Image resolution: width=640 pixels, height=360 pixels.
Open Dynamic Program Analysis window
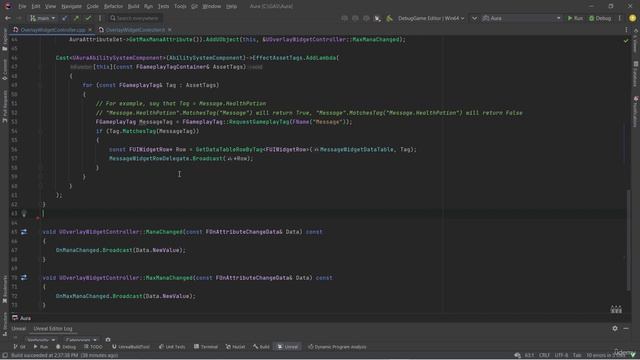(x=337, y=347)
